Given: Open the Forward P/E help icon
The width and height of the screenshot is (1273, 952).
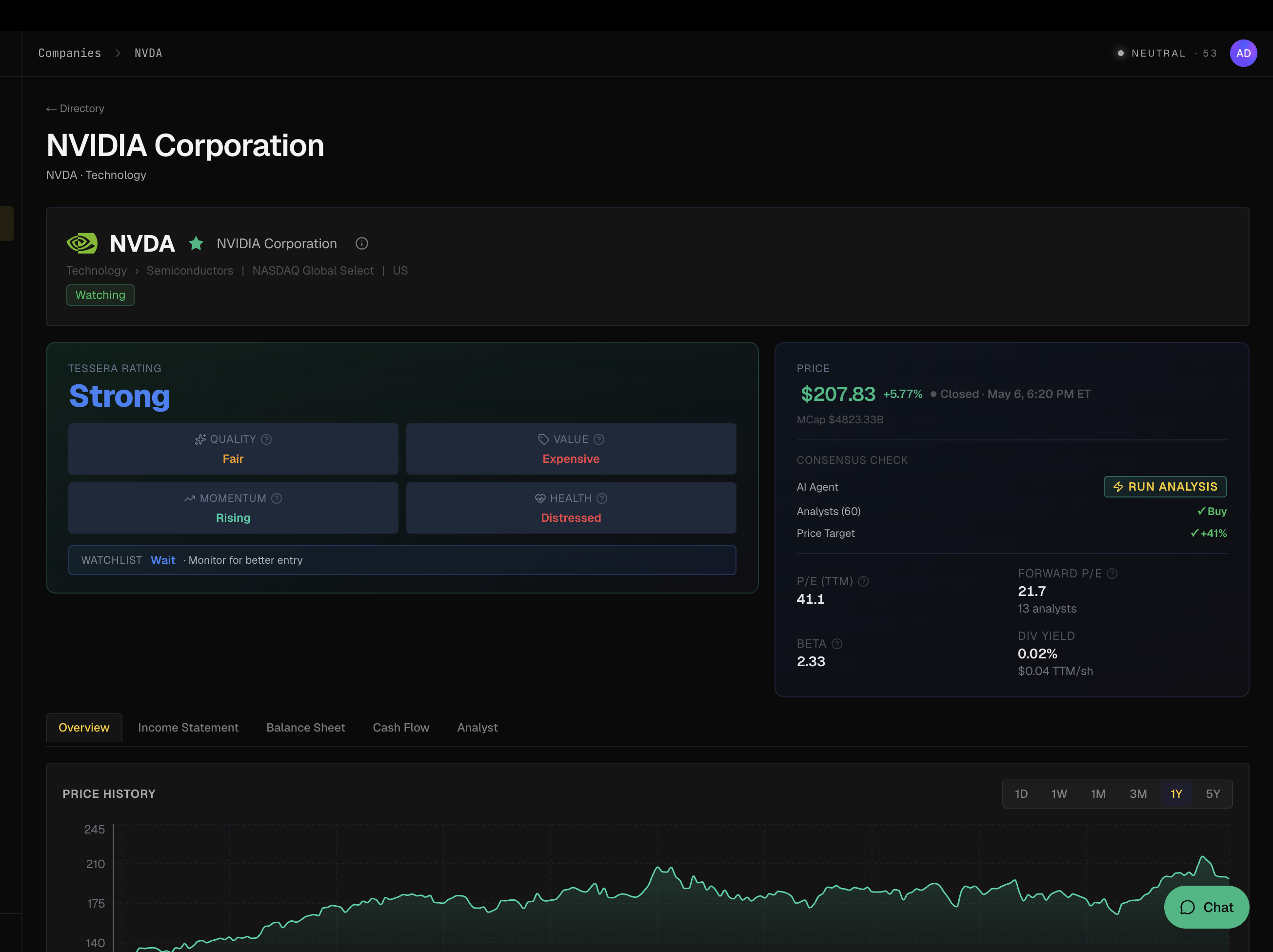Looking at the screenshot, I should point(1113,573).
